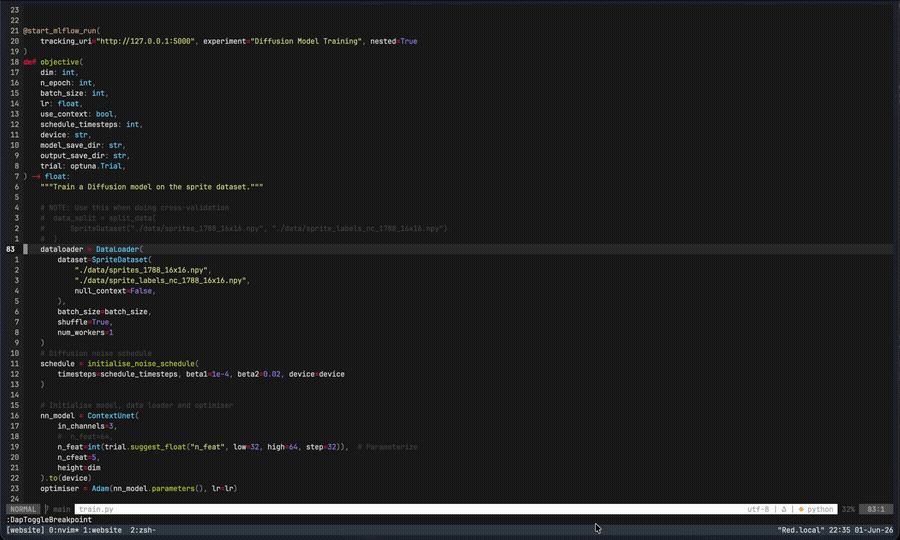
Task: Click the commented data_split = split_data( line
Action: [x=98, y=218]
